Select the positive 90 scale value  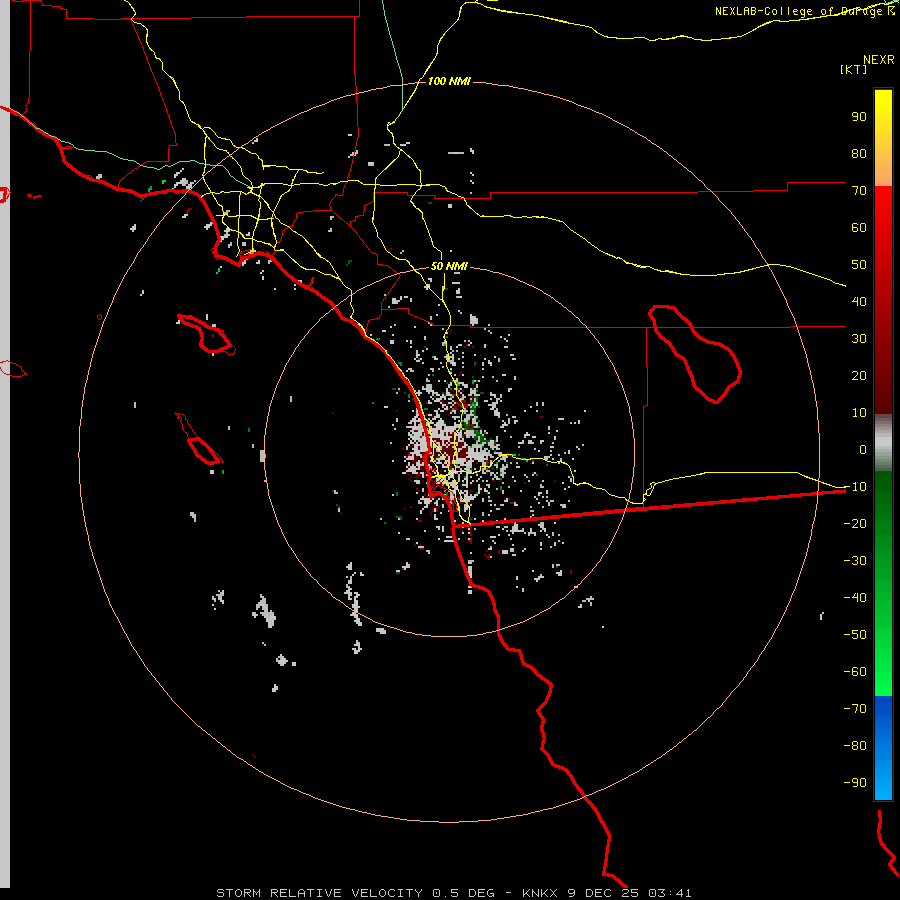click(x=859, y=117)
